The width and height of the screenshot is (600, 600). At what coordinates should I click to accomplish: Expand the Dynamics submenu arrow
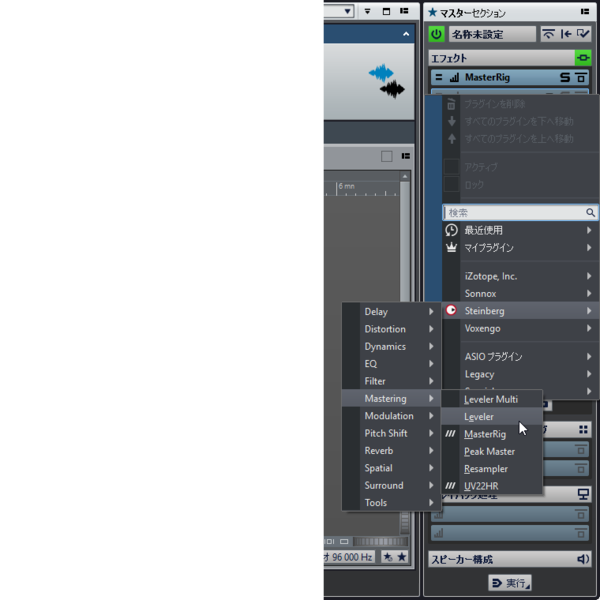pos(431,346)
